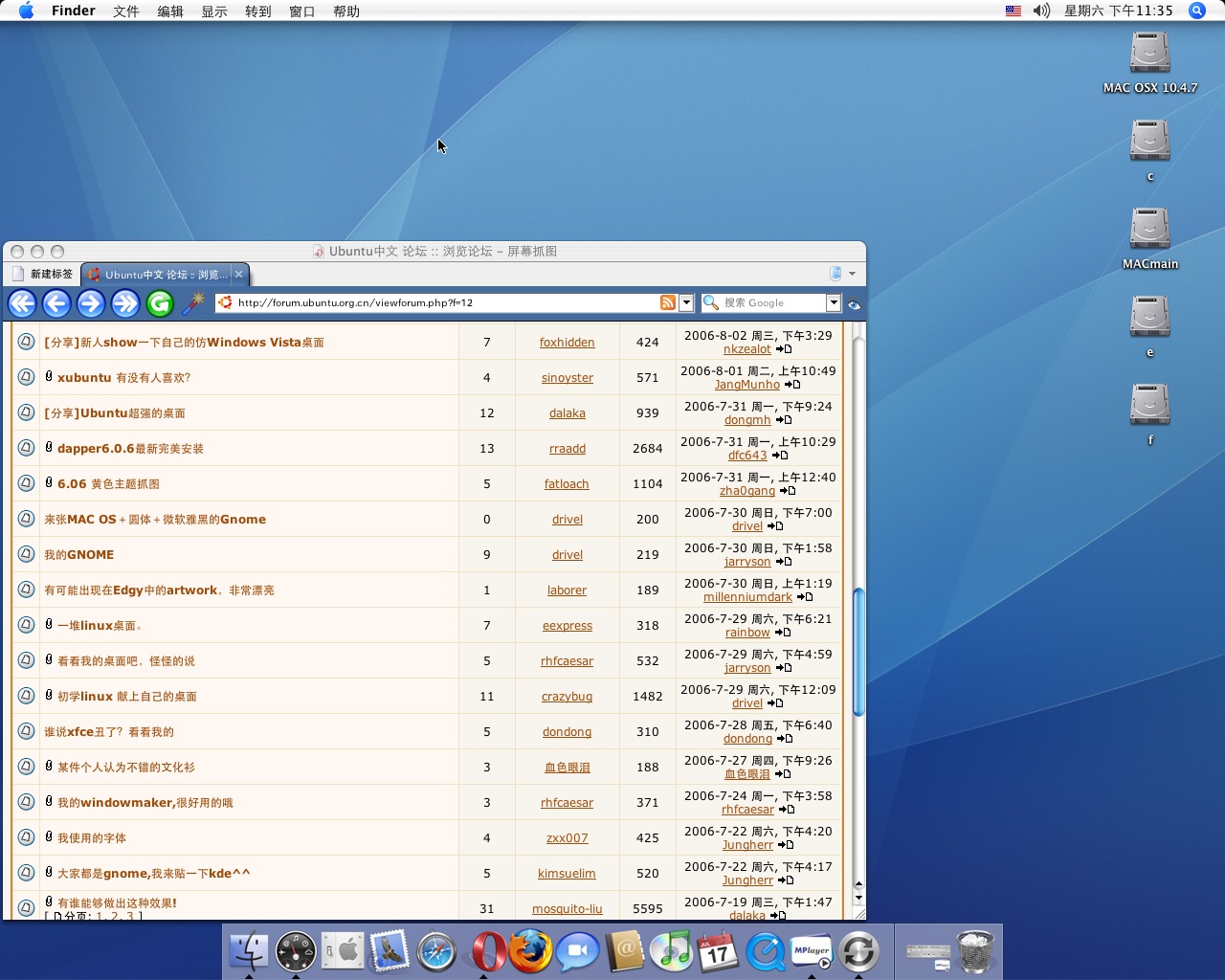Open Finder from the Dock

(x=249, y=950)
